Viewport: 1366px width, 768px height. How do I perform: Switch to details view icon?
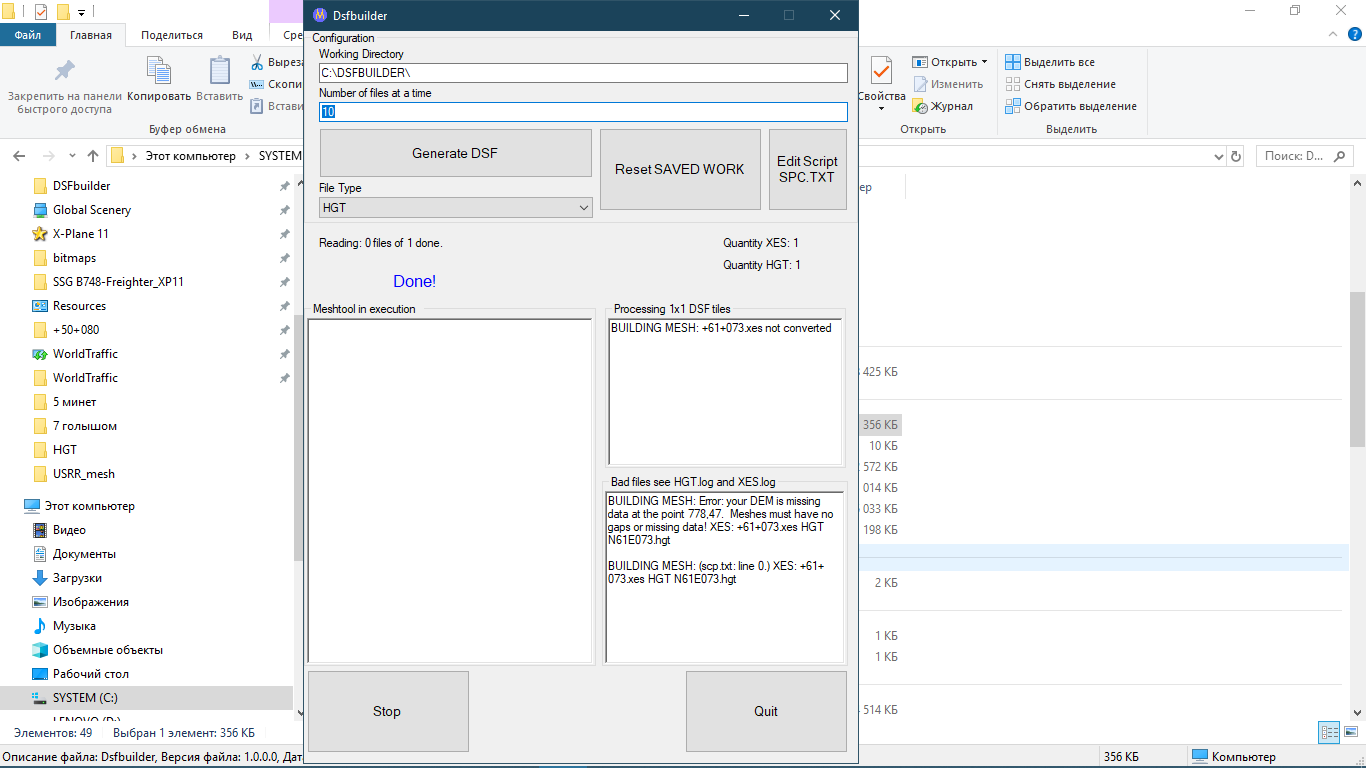pos(1328,733)
